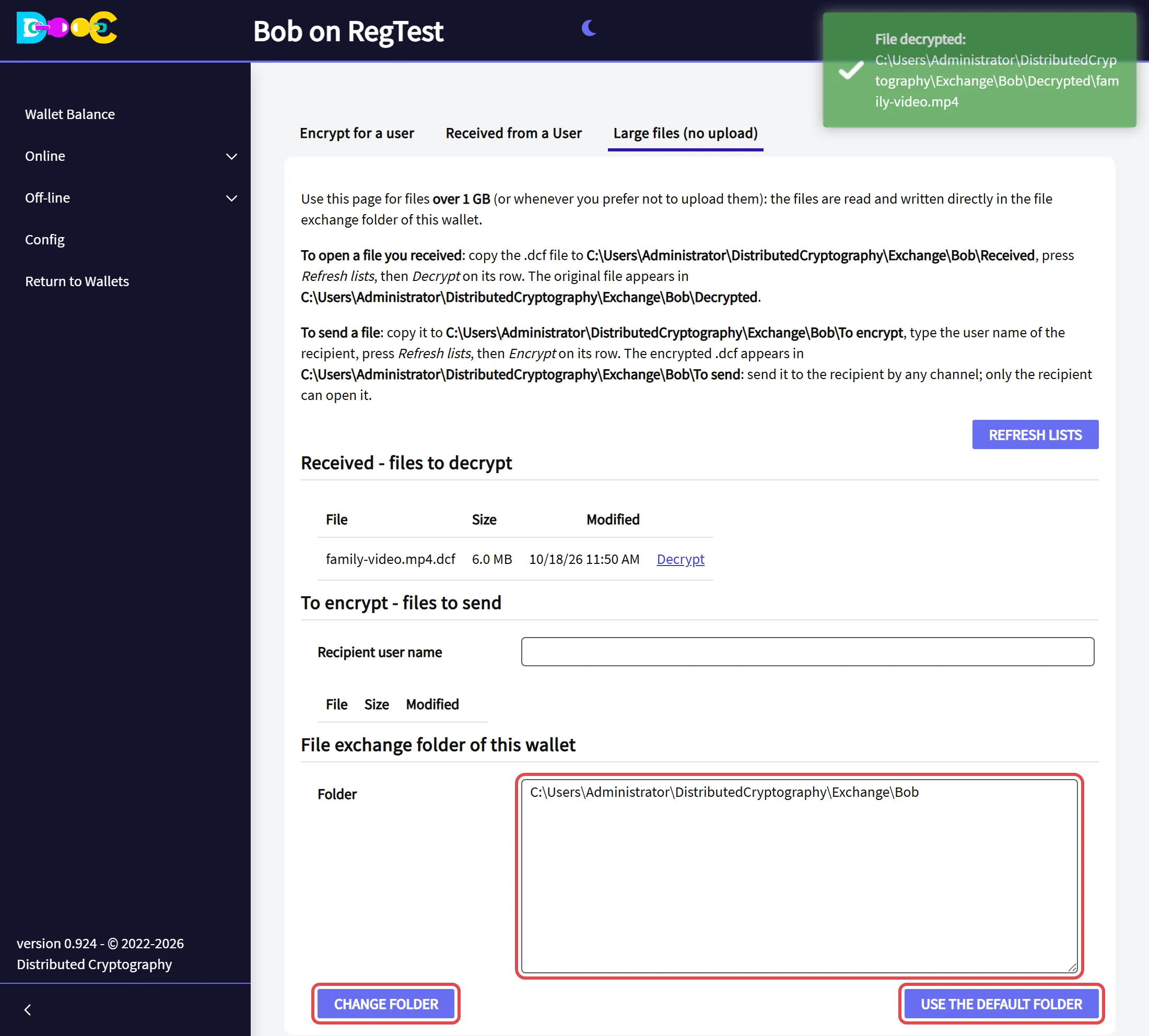Click the CHANGE FOLDER button
The height and width of the screenshot is (1036, 1149).
point(386,1004)
